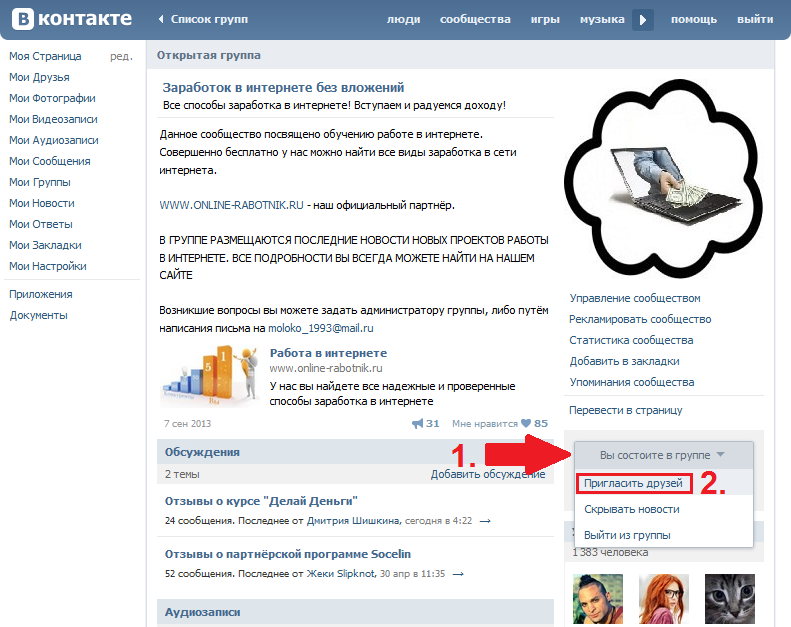
Task: Open Моя Страница in sidebar
Action: coord(45,56)
